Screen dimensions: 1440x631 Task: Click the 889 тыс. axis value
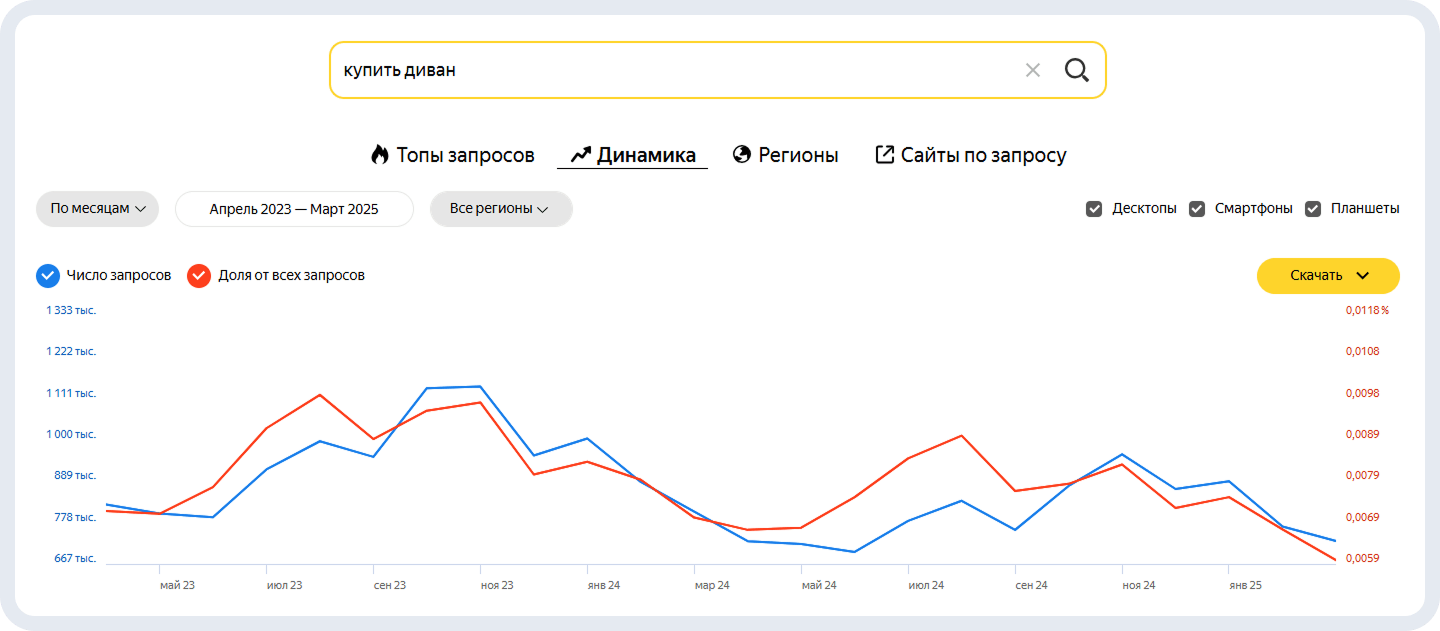(75, 475)
